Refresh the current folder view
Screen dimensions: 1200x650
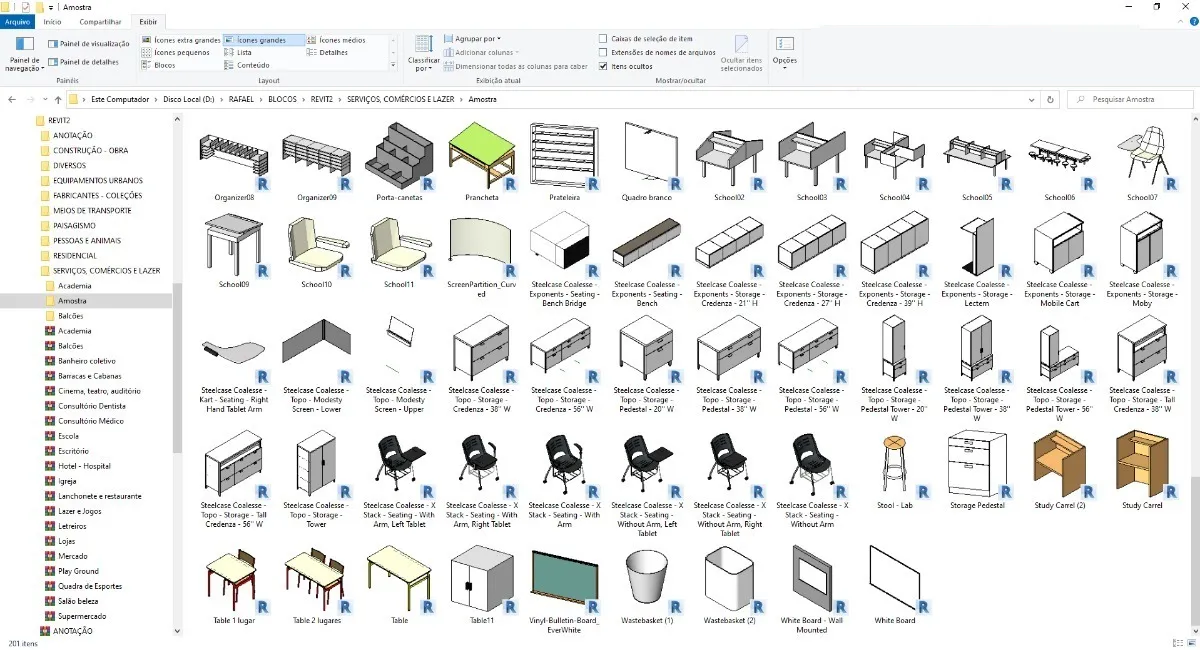coord(1050,100)
